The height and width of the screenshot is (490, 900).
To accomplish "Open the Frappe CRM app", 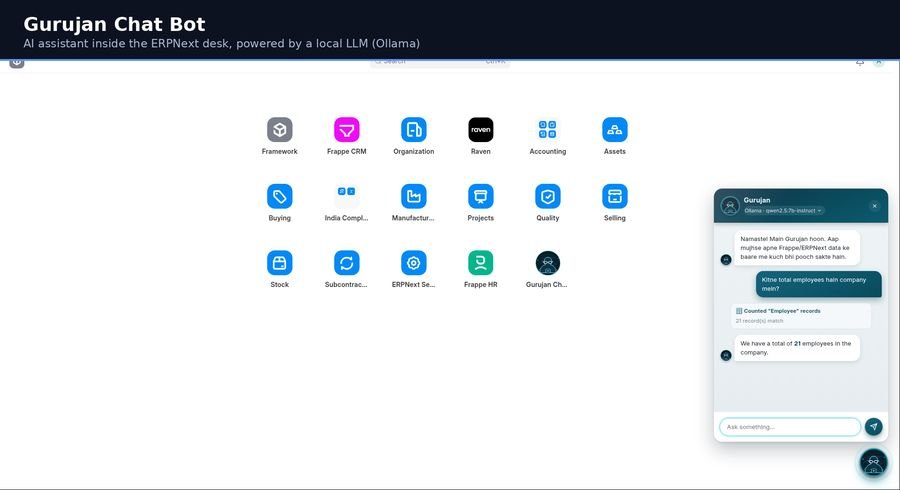I will point(347,130).
